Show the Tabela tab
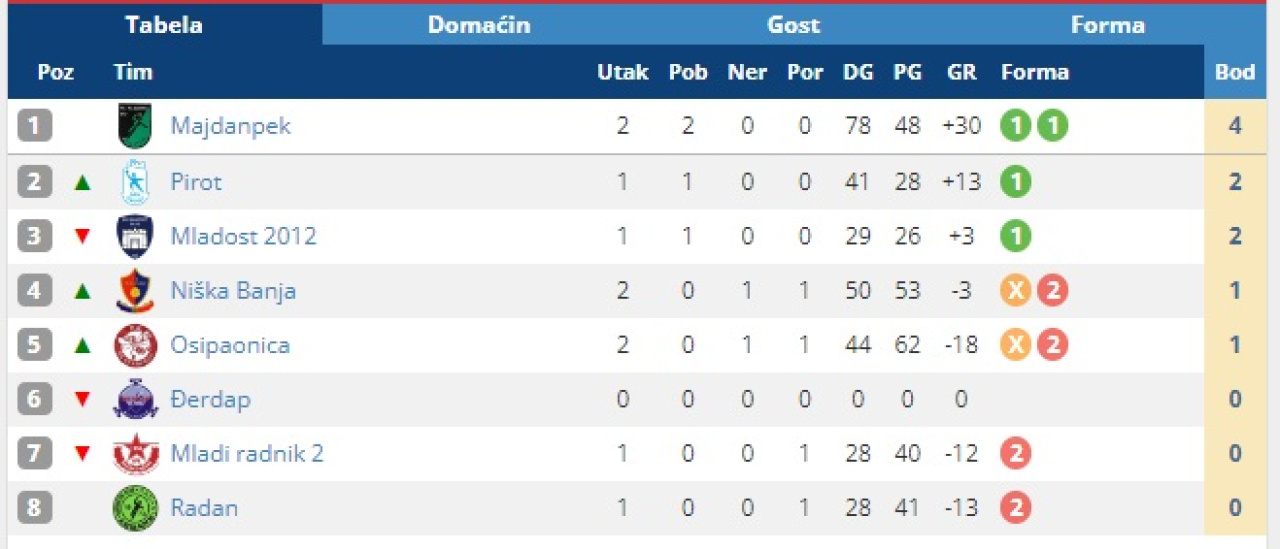 [164, 25]
